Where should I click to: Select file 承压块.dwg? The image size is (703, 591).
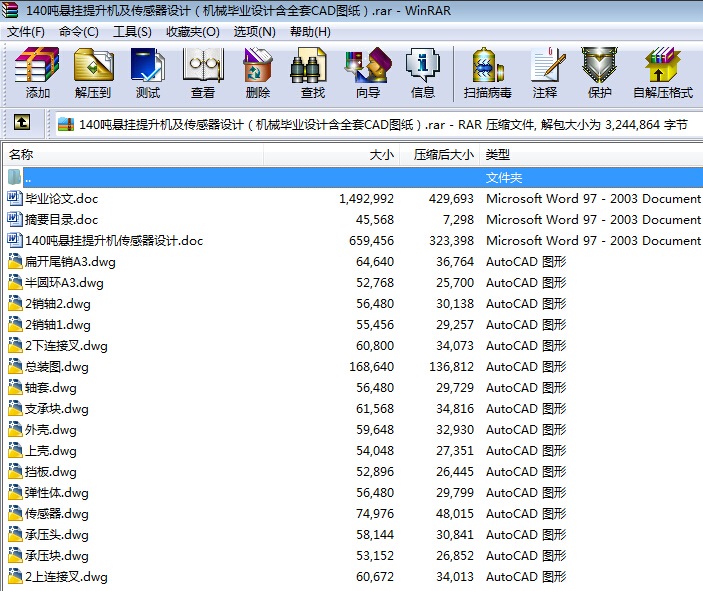57,556
